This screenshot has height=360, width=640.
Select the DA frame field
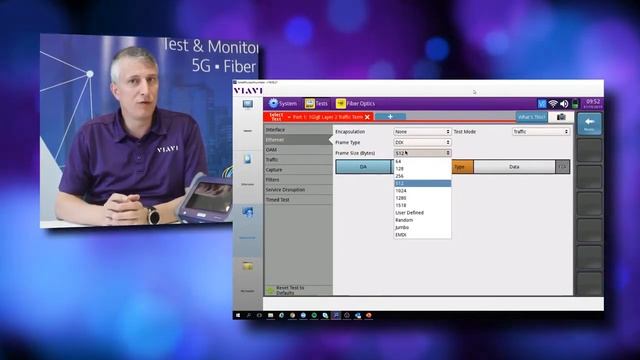tap(363, 167)
